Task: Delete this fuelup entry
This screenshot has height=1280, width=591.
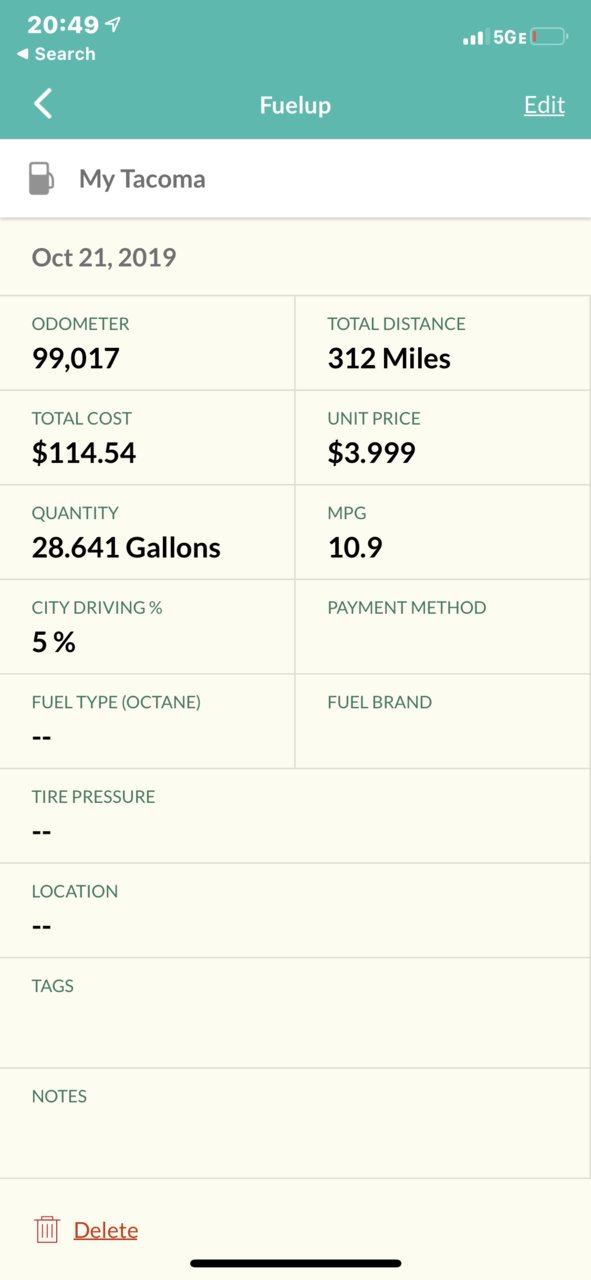Action: tap(106, 1230)
